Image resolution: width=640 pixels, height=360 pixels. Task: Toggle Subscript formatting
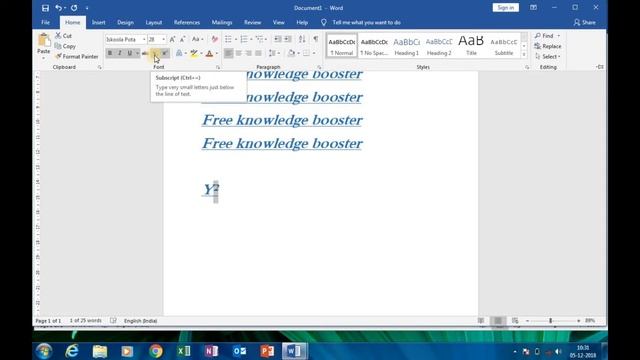coord(155,53)
